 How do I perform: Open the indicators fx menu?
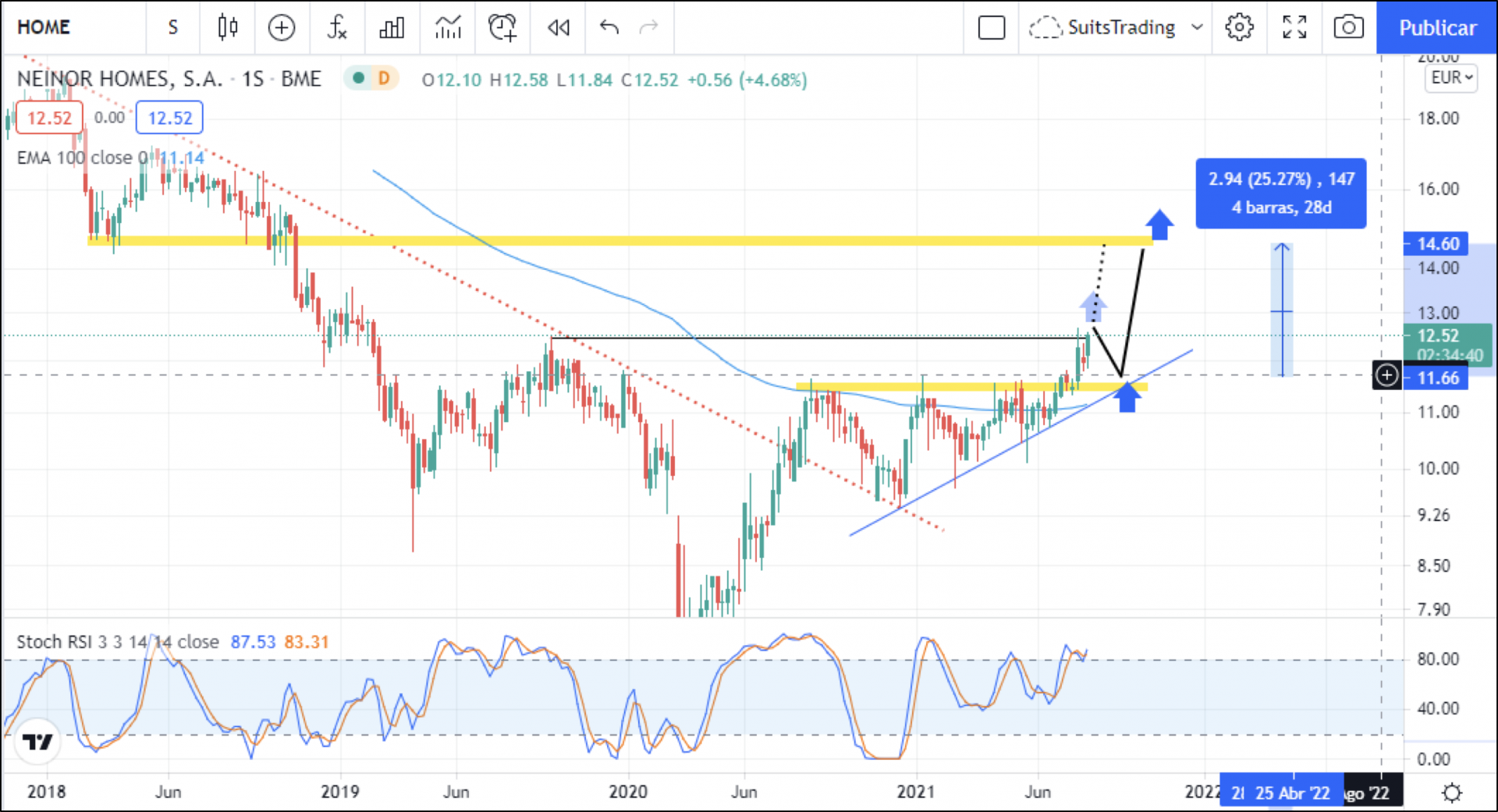(x=336, y=28)
